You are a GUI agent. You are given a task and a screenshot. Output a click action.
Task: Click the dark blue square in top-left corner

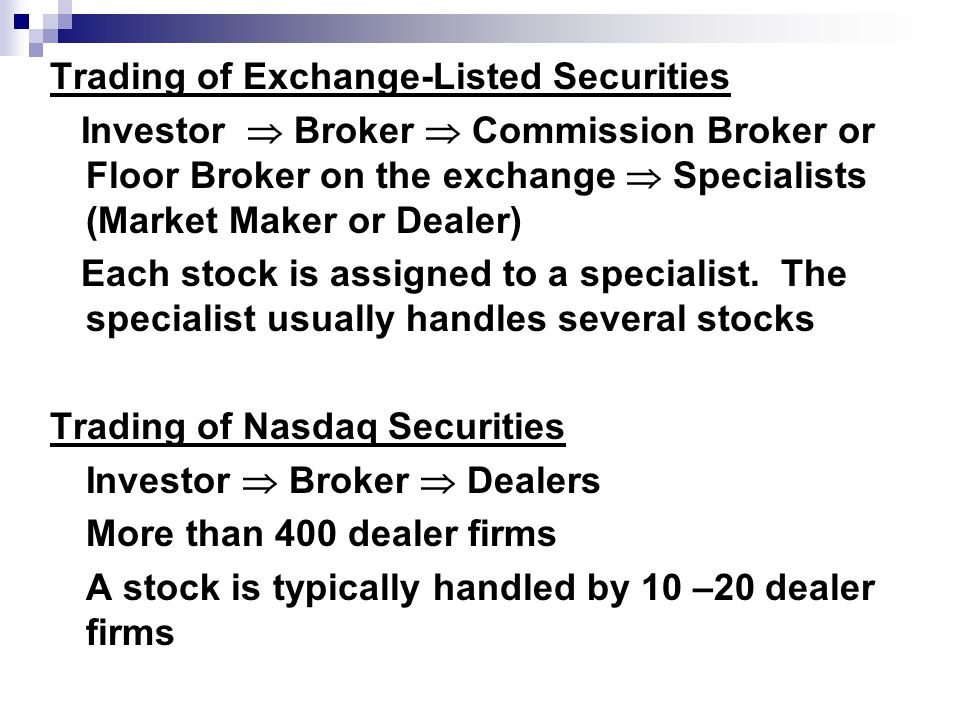21,22
